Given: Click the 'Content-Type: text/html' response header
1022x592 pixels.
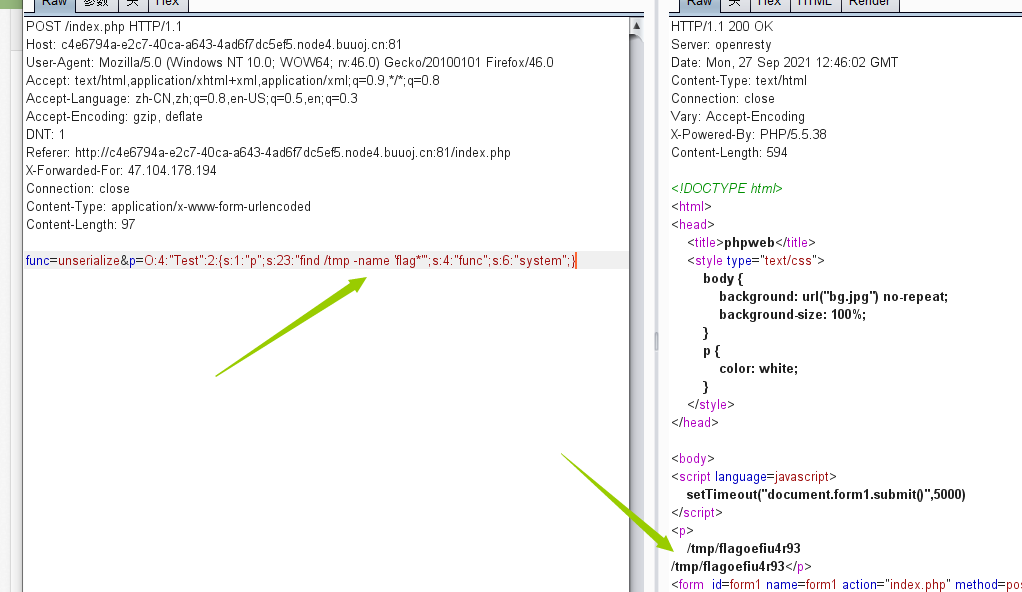Looking at the screenshot, I should pos(738,81).
